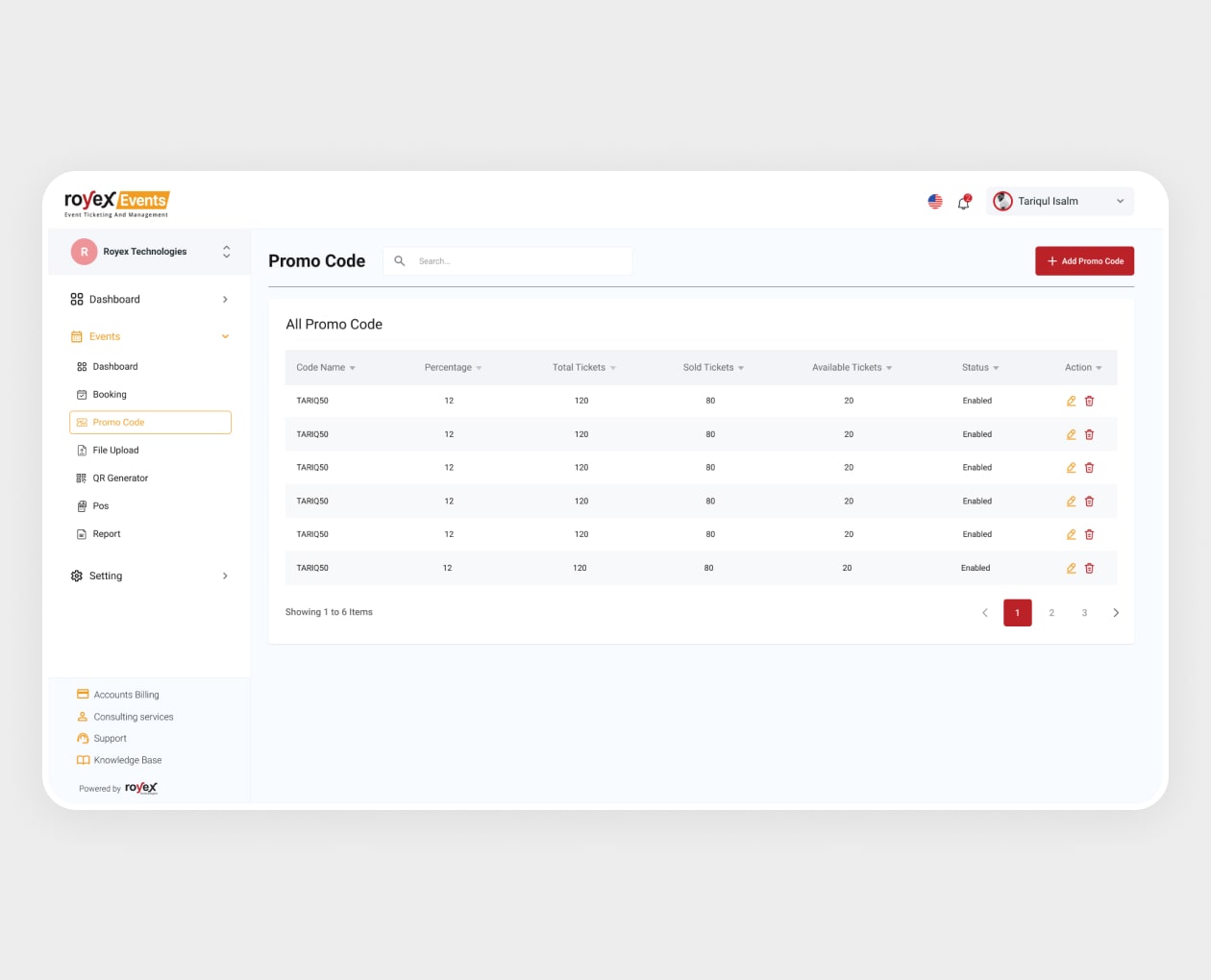Click the notification bell icon
Screen dimensions: 1211x980
pos(963,202)
